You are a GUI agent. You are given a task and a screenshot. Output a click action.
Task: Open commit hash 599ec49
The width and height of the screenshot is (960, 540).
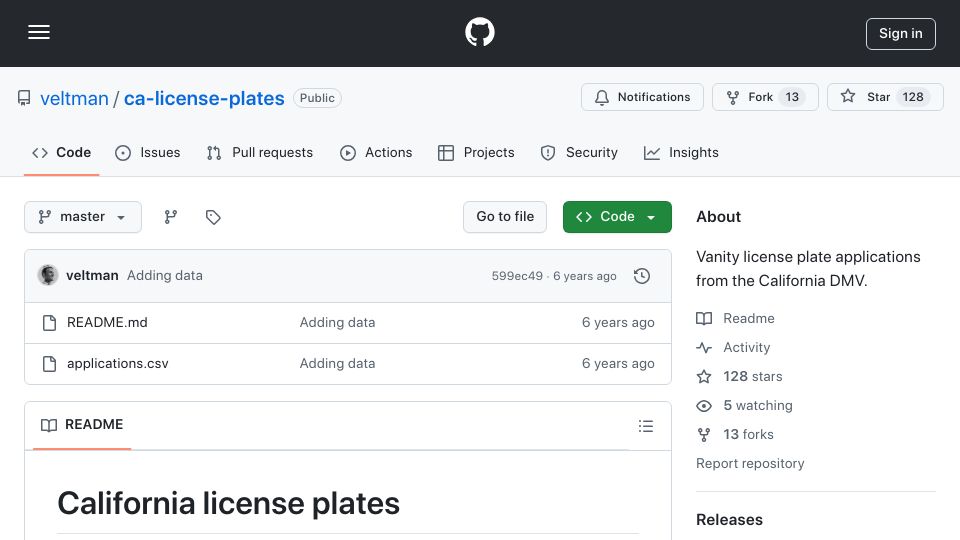pyautogui.click(x=517, y=276)
